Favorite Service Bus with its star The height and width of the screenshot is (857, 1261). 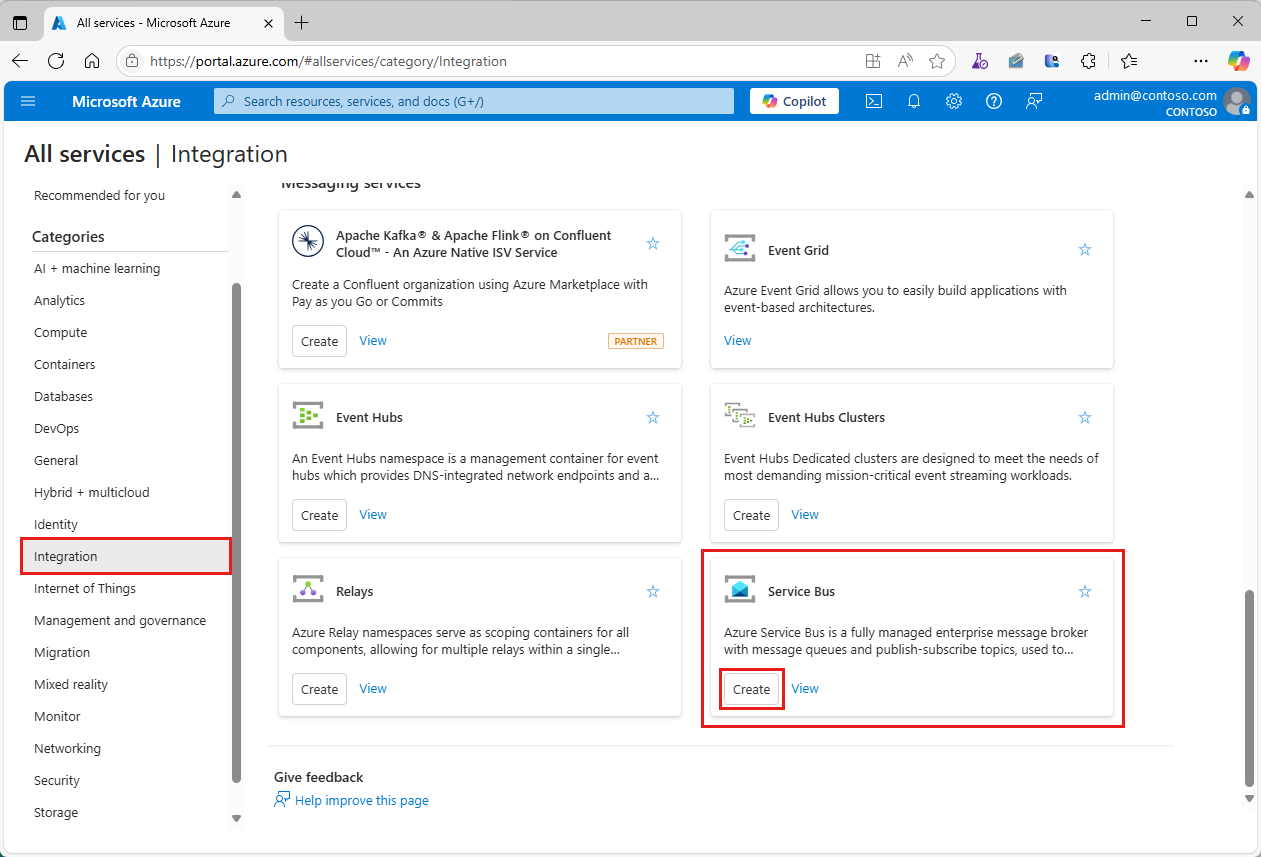[1085, 592]
